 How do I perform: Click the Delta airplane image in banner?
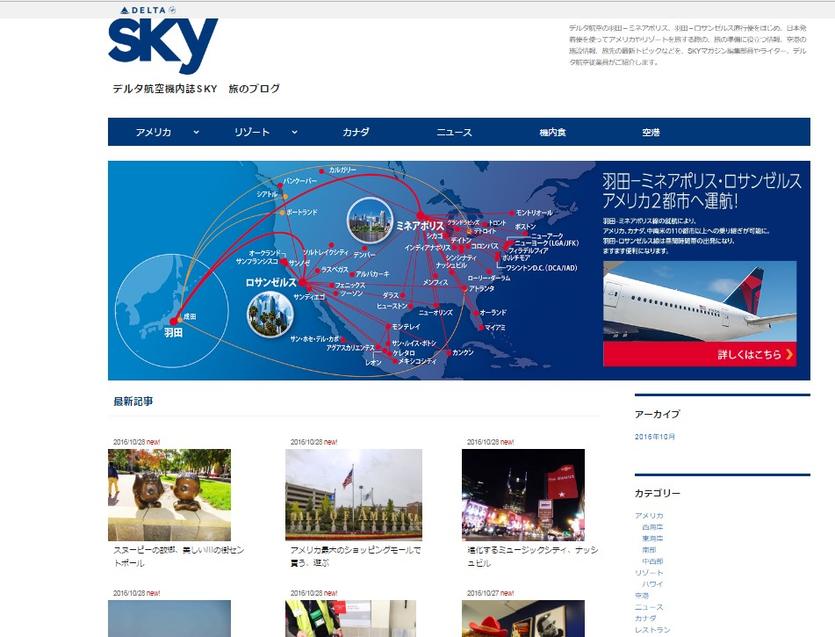699,301
